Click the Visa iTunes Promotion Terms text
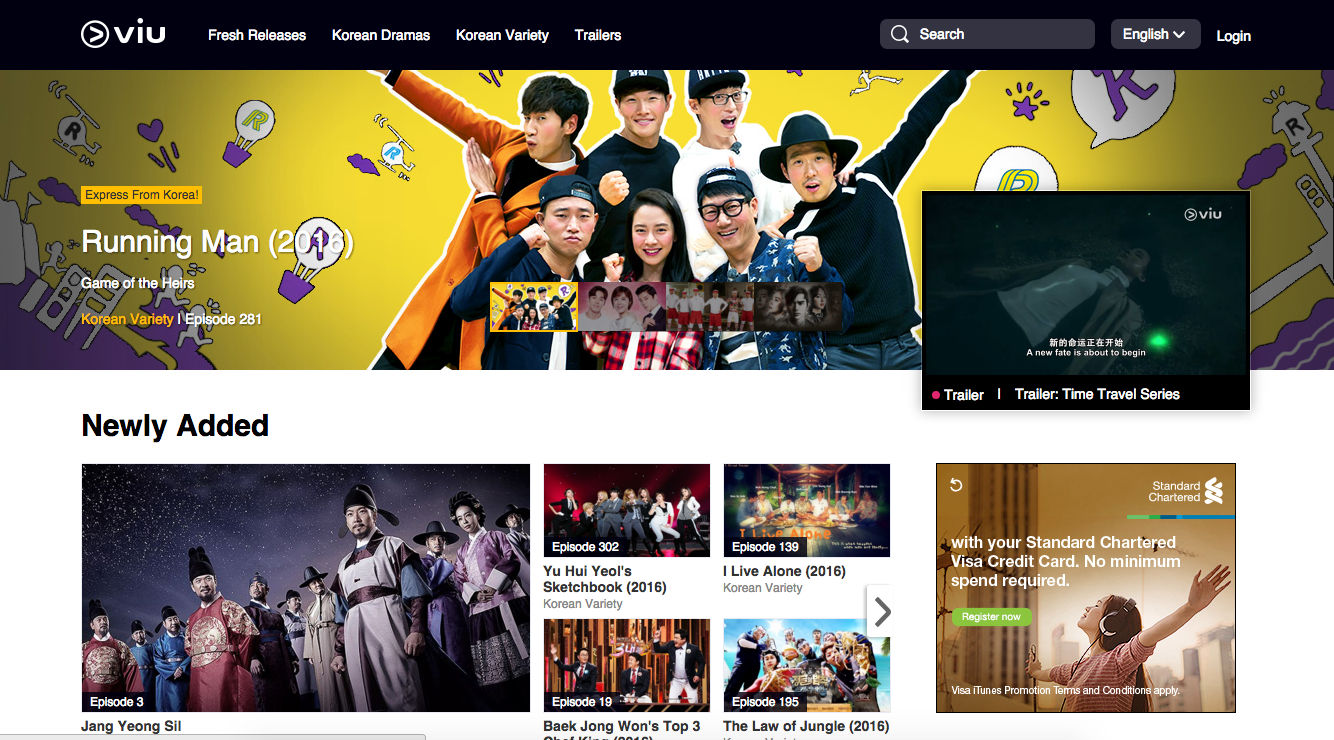Image resolution: width=1334 pixels, height=740 pixels. [x=1065, y=690]
